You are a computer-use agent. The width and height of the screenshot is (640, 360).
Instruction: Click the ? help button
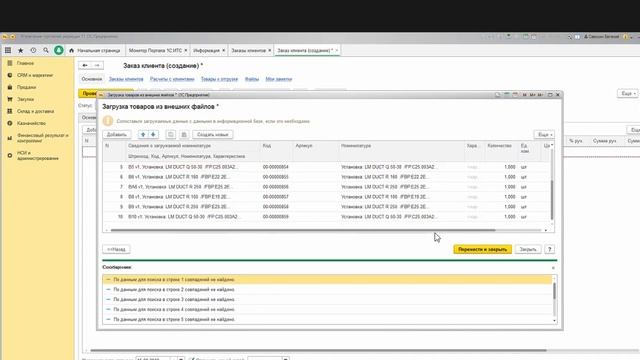pos(549,249)
